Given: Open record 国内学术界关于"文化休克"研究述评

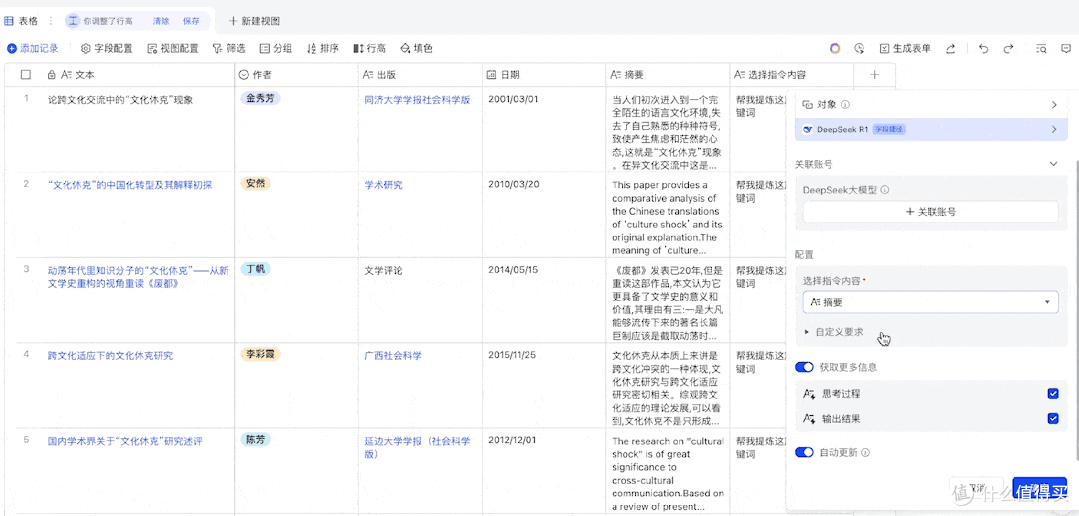Looking at the screenshot, I should [x=125, y=440].
